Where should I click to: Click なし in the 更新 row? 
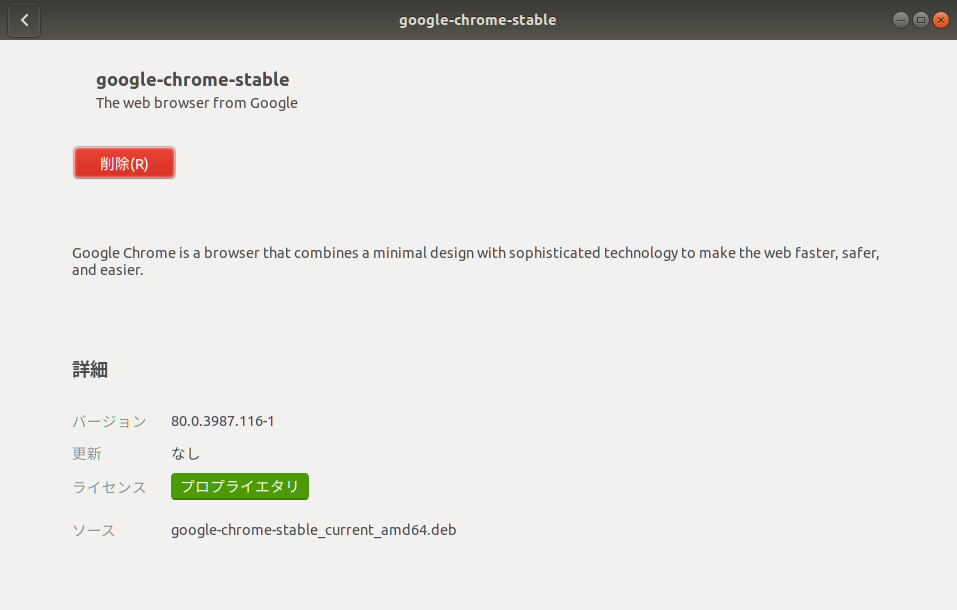point(184,453)
